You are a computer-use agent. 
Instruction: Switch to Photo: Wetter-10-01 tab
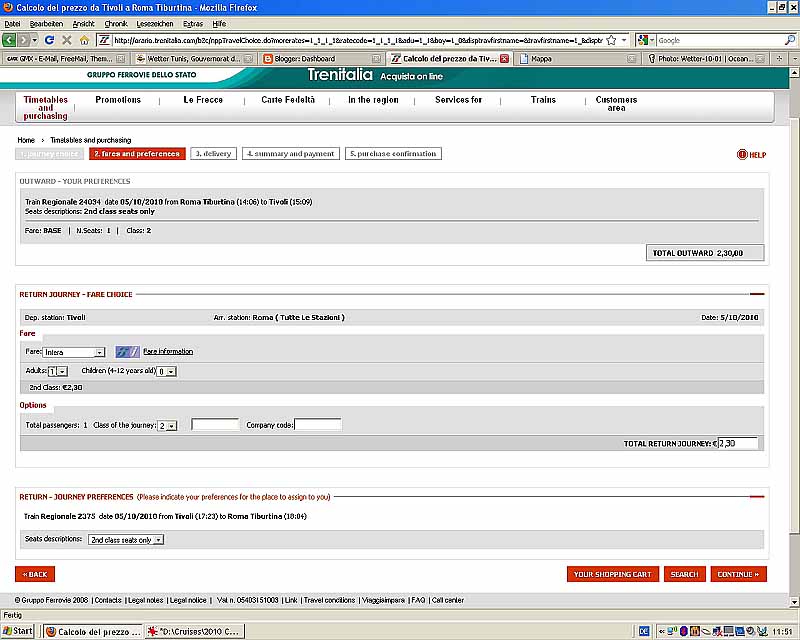coord(705,59)
